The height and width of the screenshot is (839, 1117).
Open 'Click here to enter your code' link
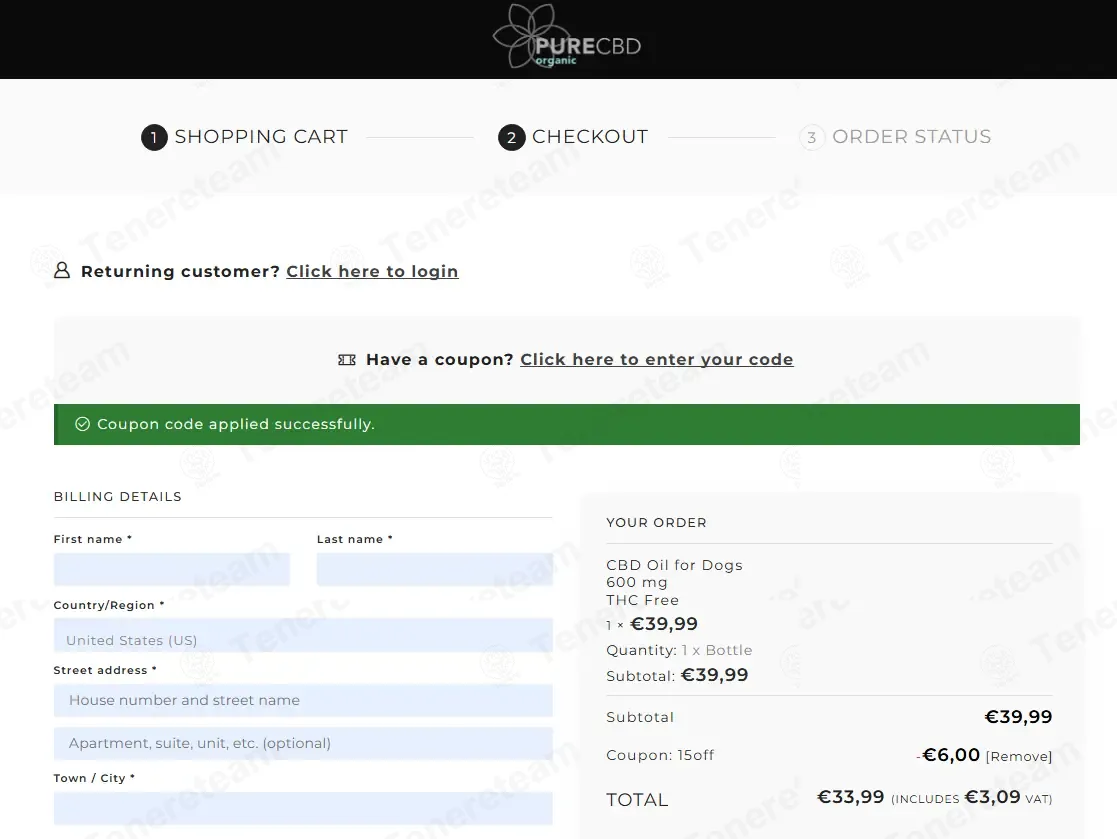[657, 360]
